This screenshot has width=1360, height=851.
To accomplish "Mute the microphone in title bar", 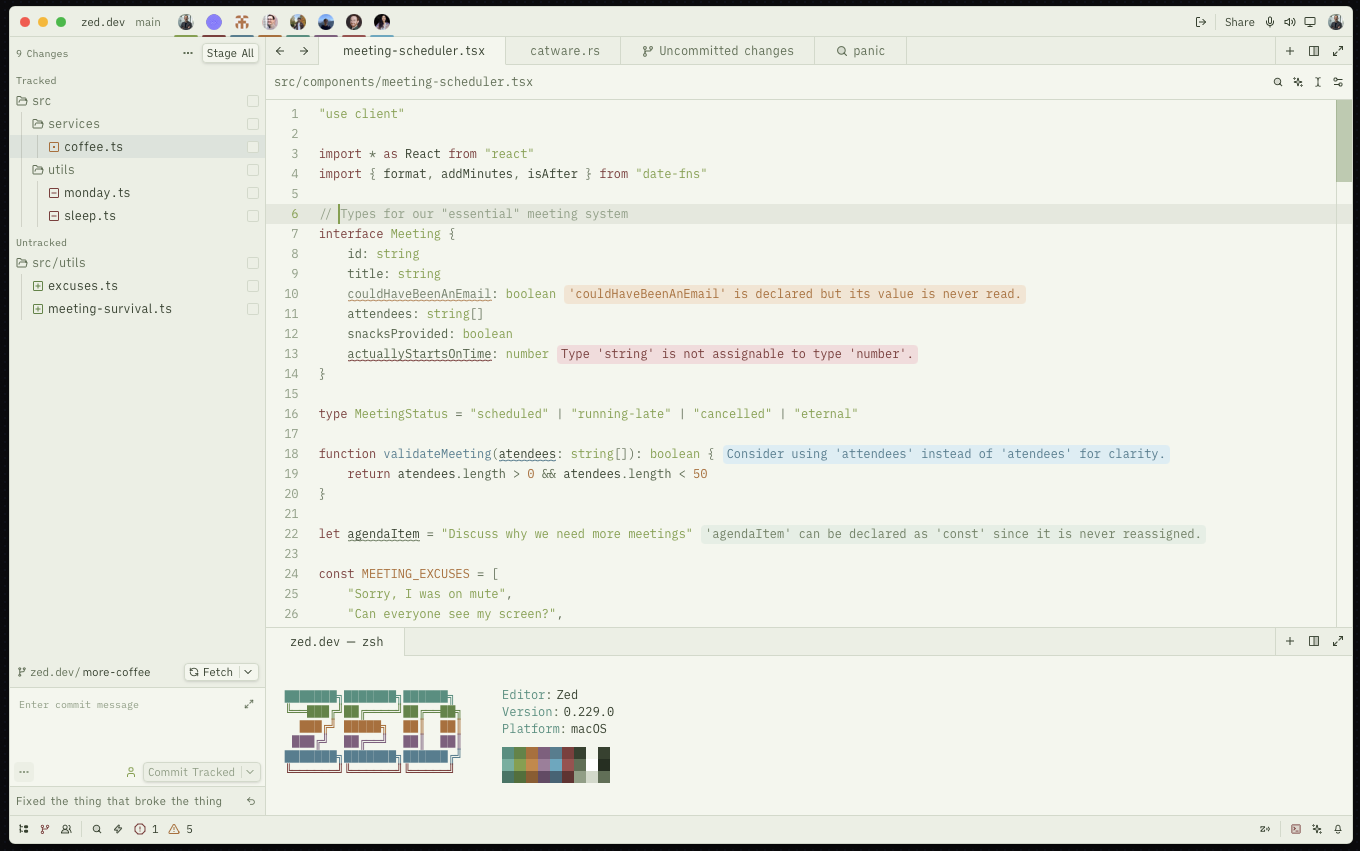I will point(1270,22).
